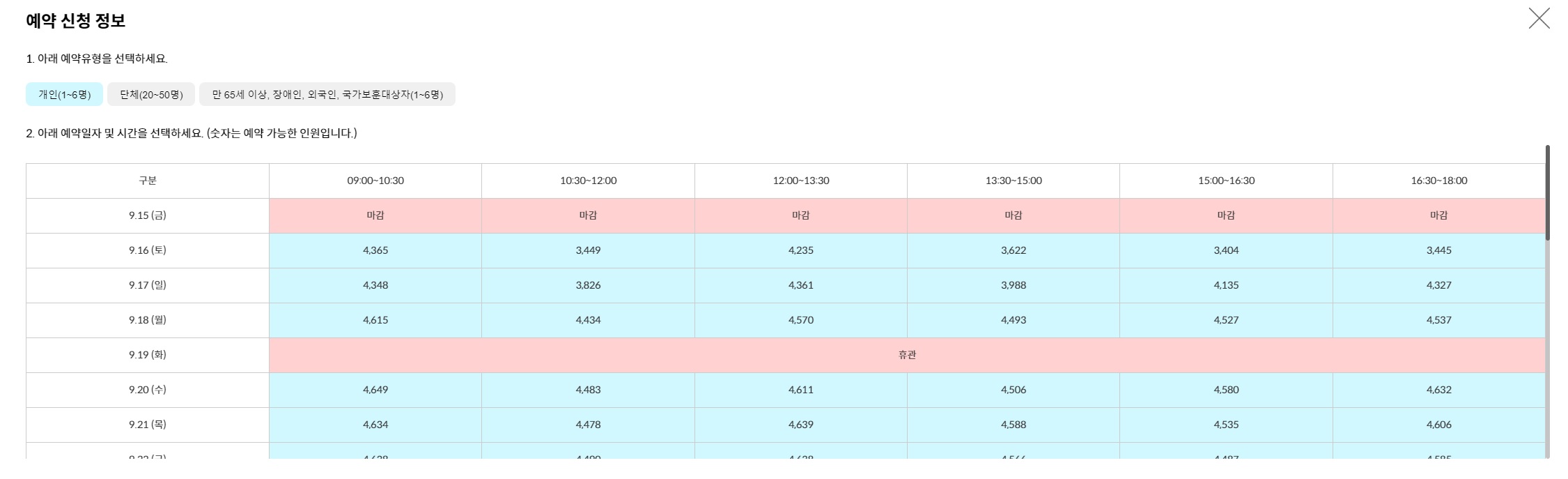
Task: Select 9.17 (일) slot with 3,826 available
Action: pos(588,285)
